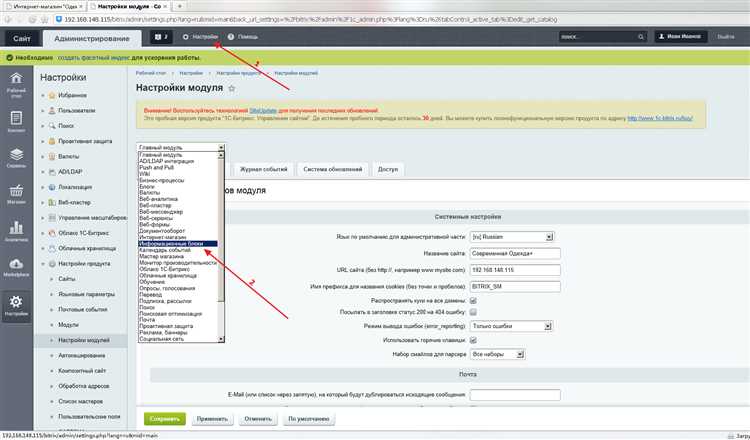Image resolution: width=750 pixels, height=440 pixels.
Task: Expand the Валюты tree node arrow
Action: click(43, 157)
